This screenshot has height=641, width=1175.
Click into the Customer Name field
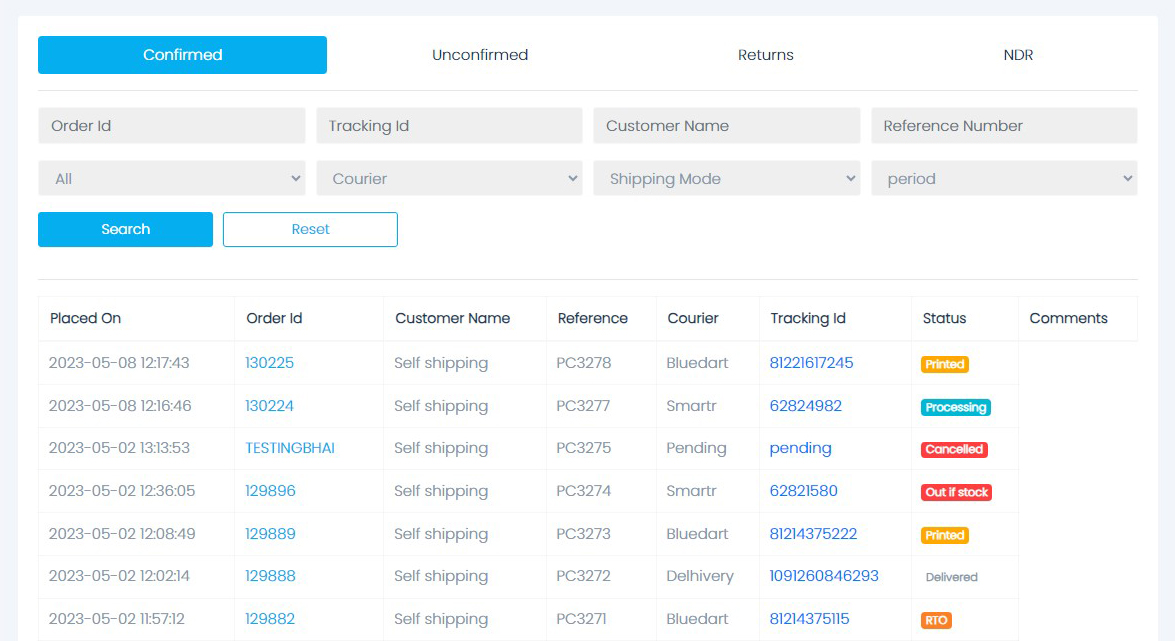tap(726, 126)
